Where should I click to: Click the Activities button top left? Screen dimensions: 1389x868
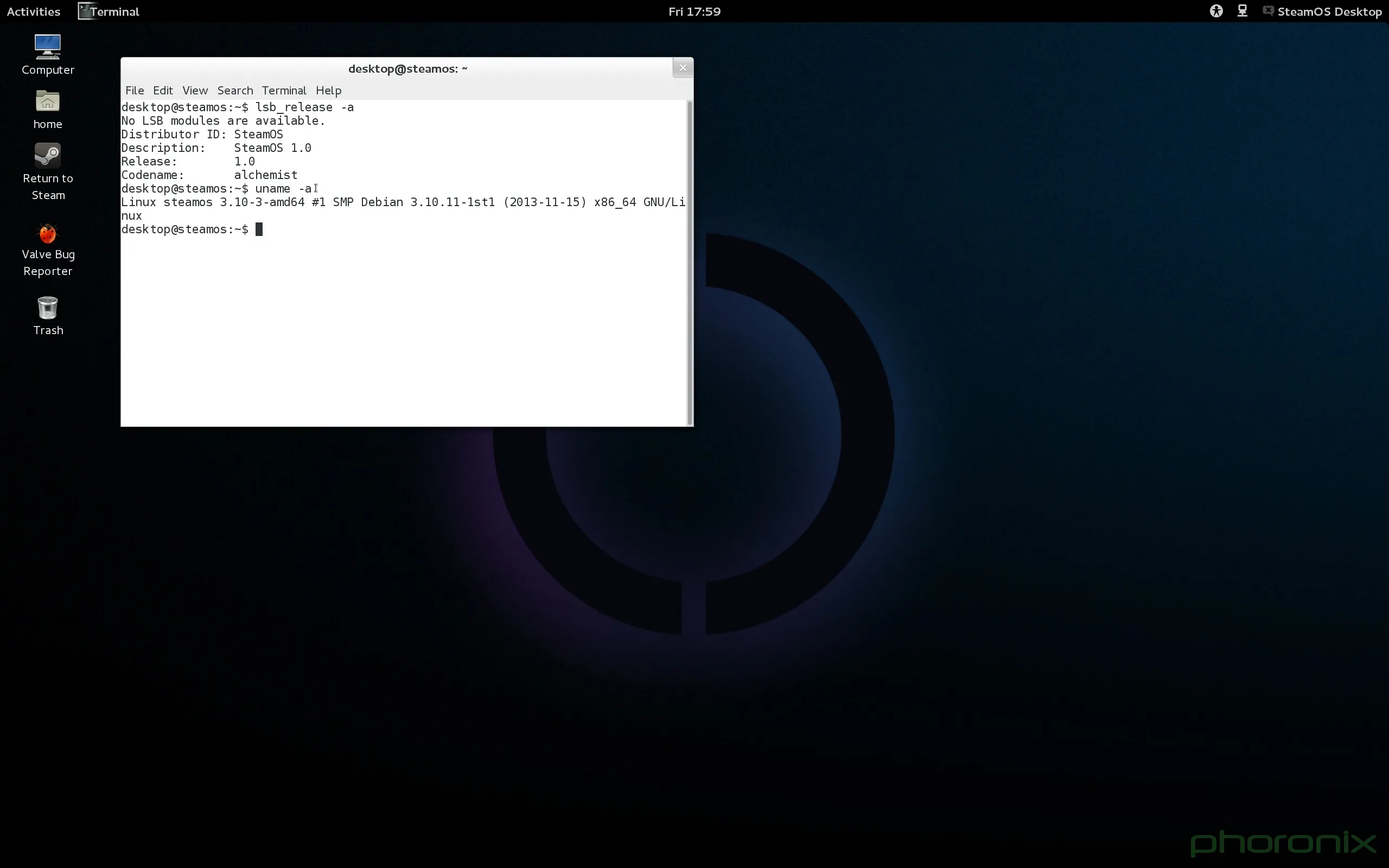(32, 11)
